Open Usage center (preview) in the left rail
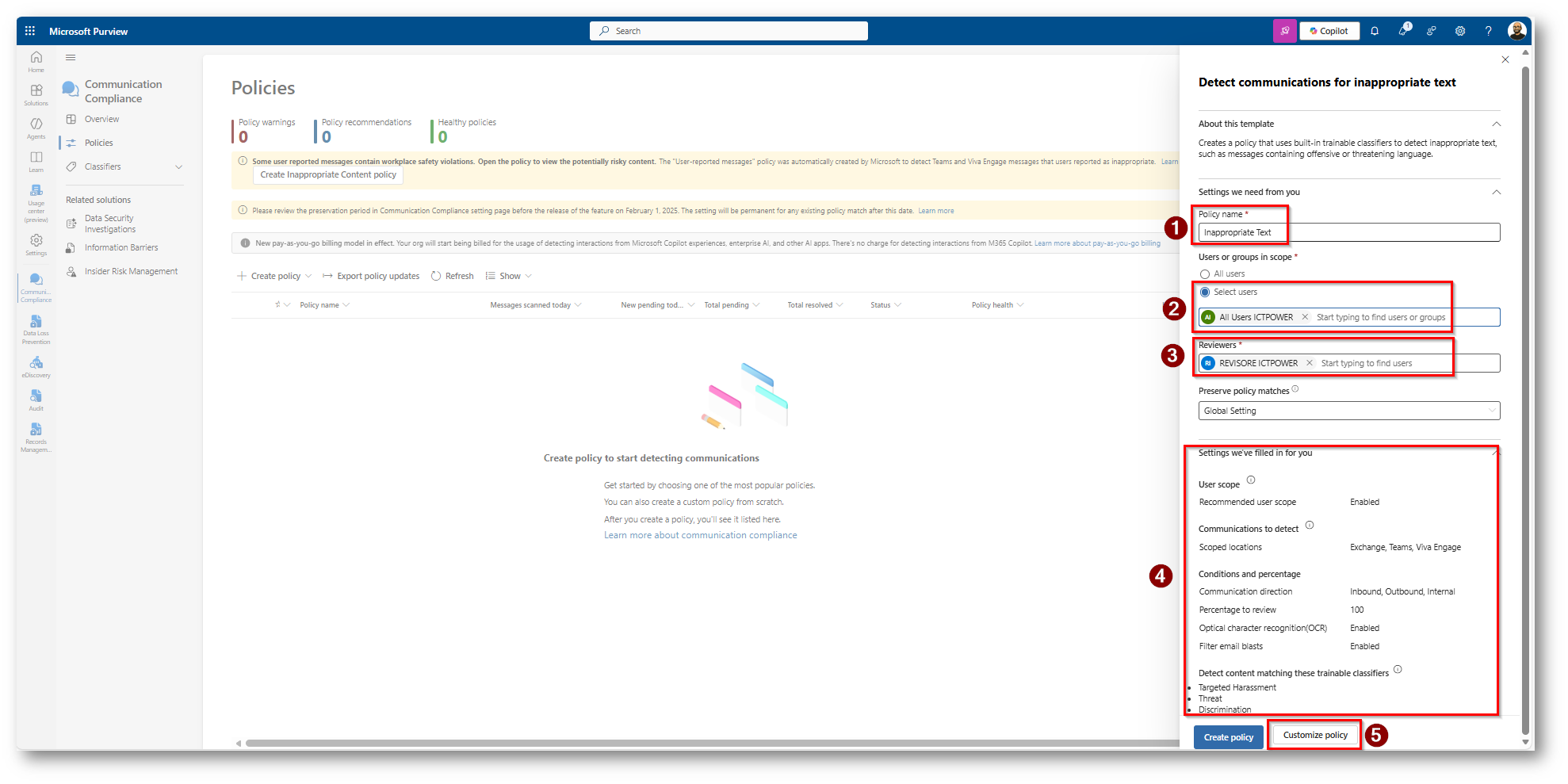The width and height of the screenshot is (1568, 784). (36, 205)
